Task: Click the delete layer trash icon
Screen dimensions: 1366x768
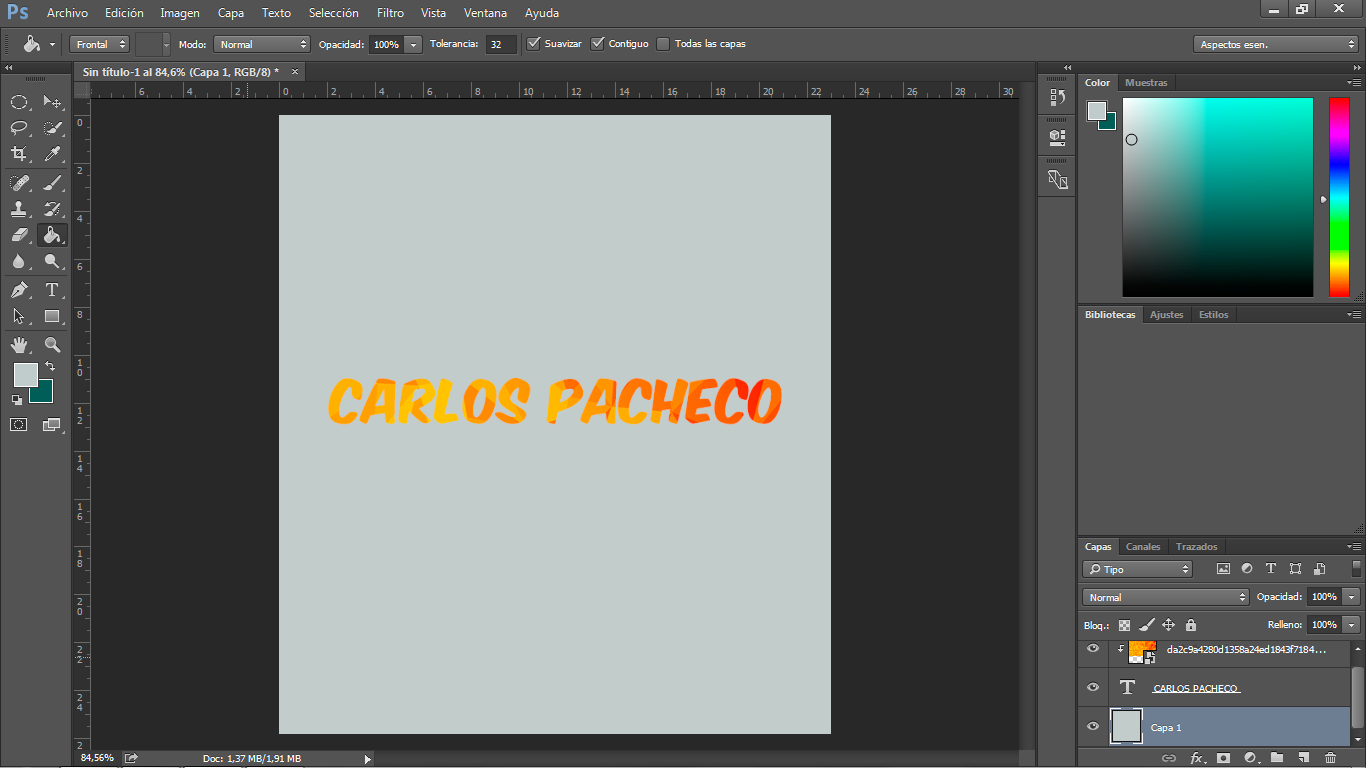Action: [x=1329, y=759]
